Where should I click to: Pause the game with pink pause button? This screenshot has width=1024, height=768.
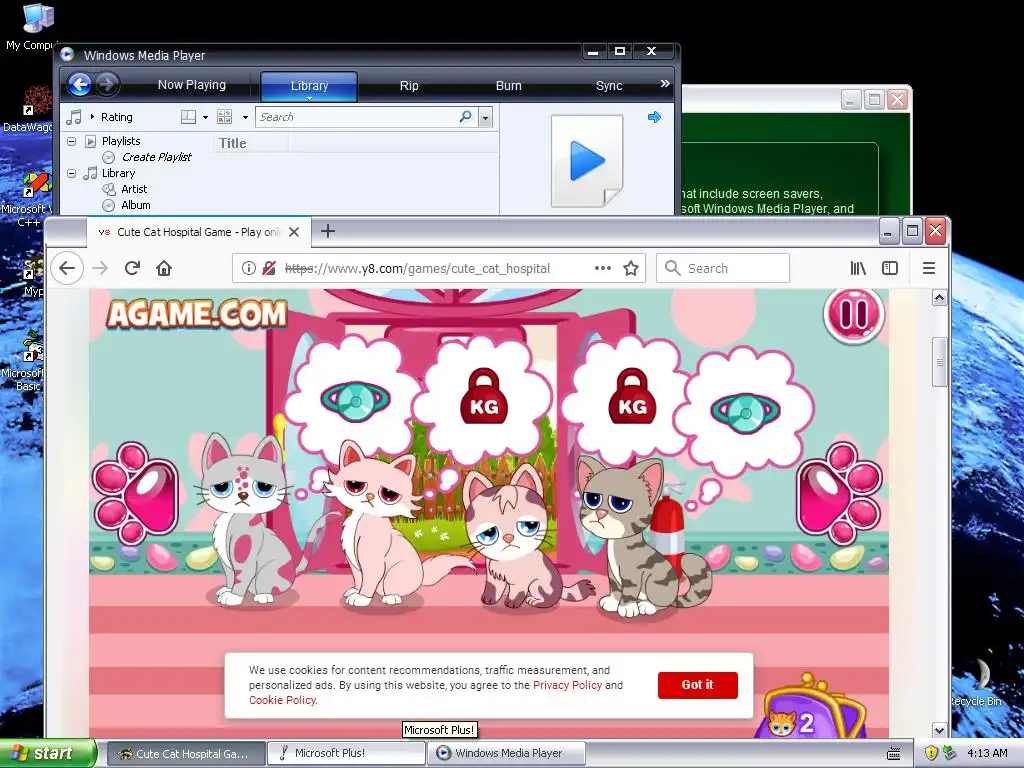(854, 314)
